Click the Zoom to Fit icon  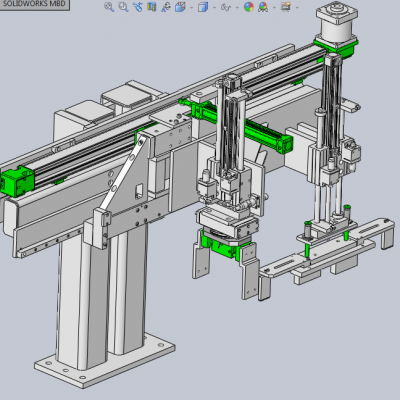[x=109, y=7]
